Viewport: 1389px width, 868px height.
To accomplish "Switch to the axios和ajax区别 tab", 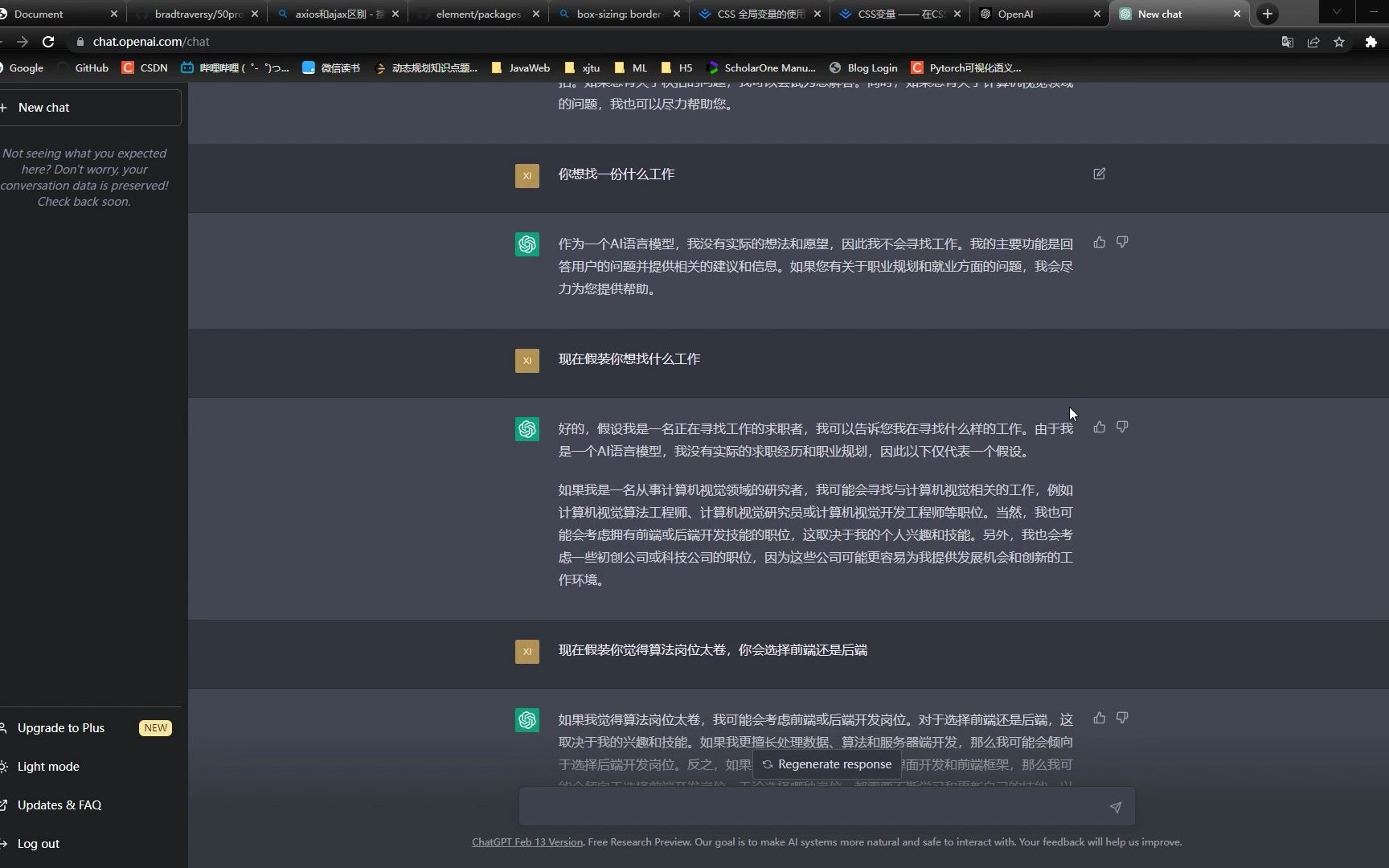I will [x=338, y=14].
